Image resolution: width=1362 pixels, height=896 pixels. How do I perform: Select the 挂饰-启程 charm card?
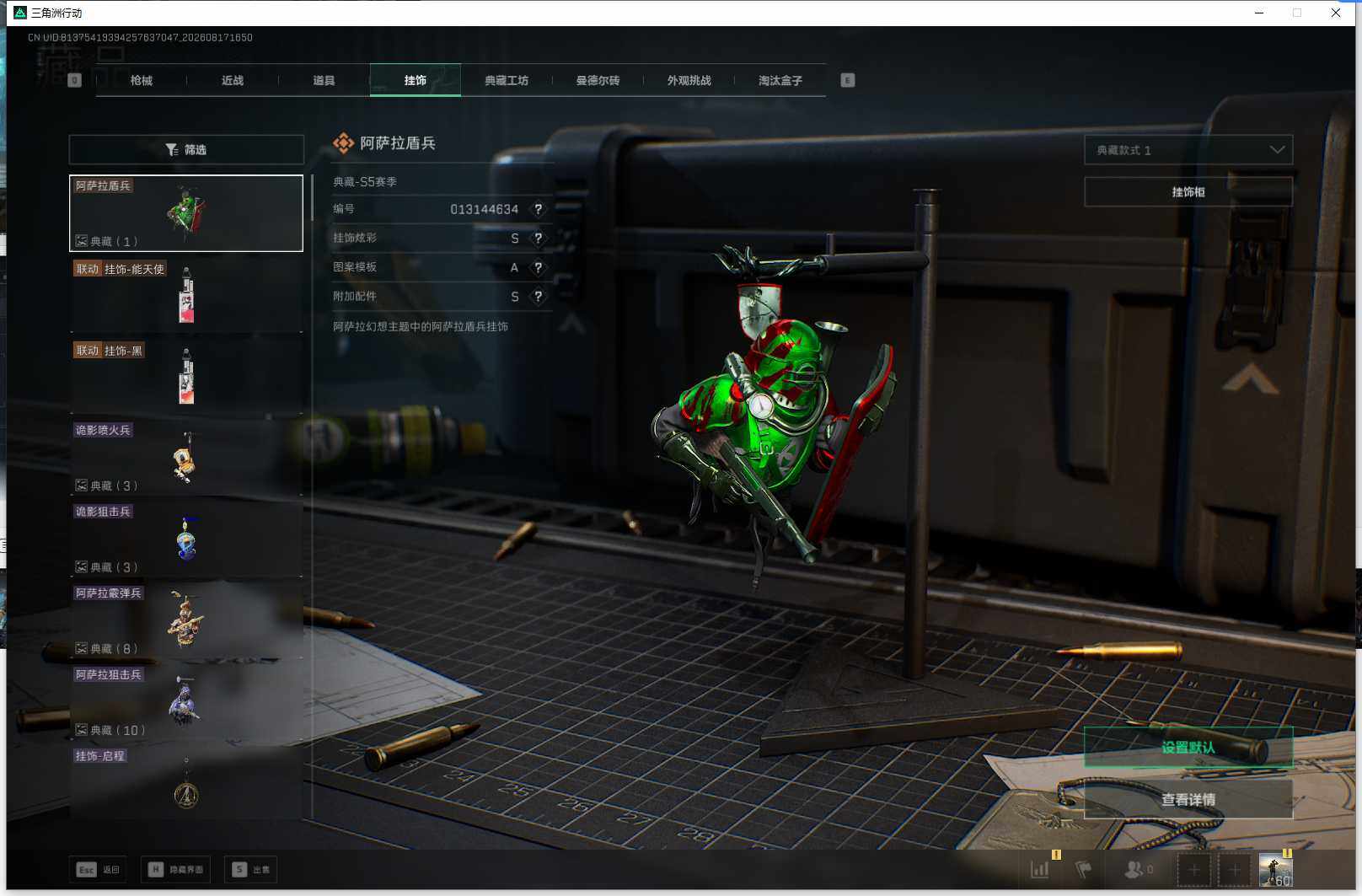point(186,783)
